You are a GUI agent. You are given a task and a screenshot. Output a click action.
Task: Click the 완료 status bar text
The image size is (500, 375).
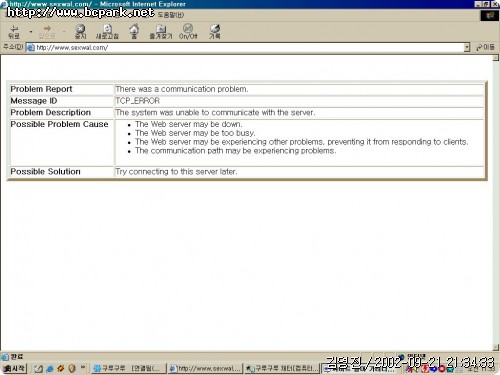pyautogui.click(x=17, y=357)
